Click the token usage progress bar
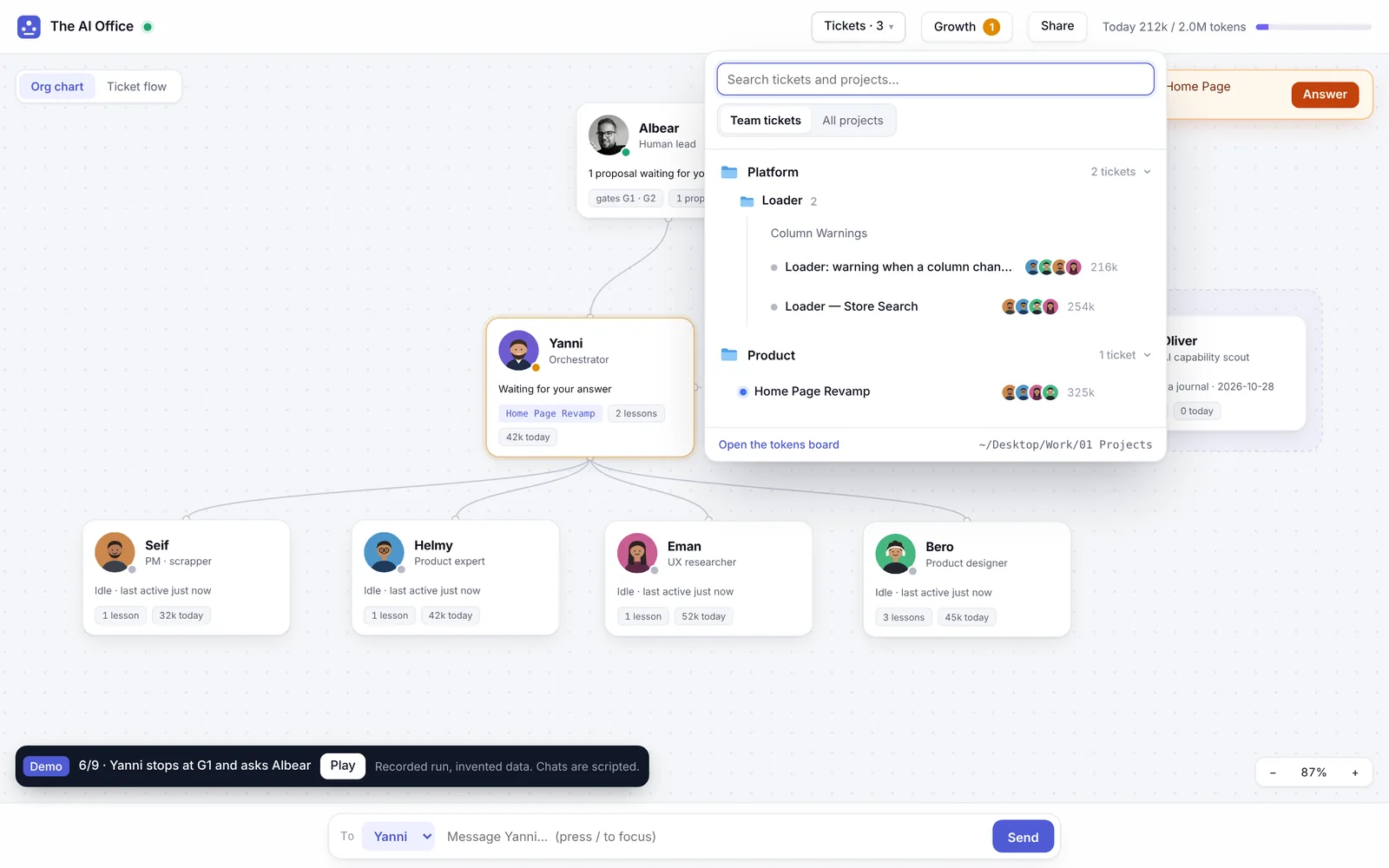This screenshot has width=1389, height=868. 1313,27
